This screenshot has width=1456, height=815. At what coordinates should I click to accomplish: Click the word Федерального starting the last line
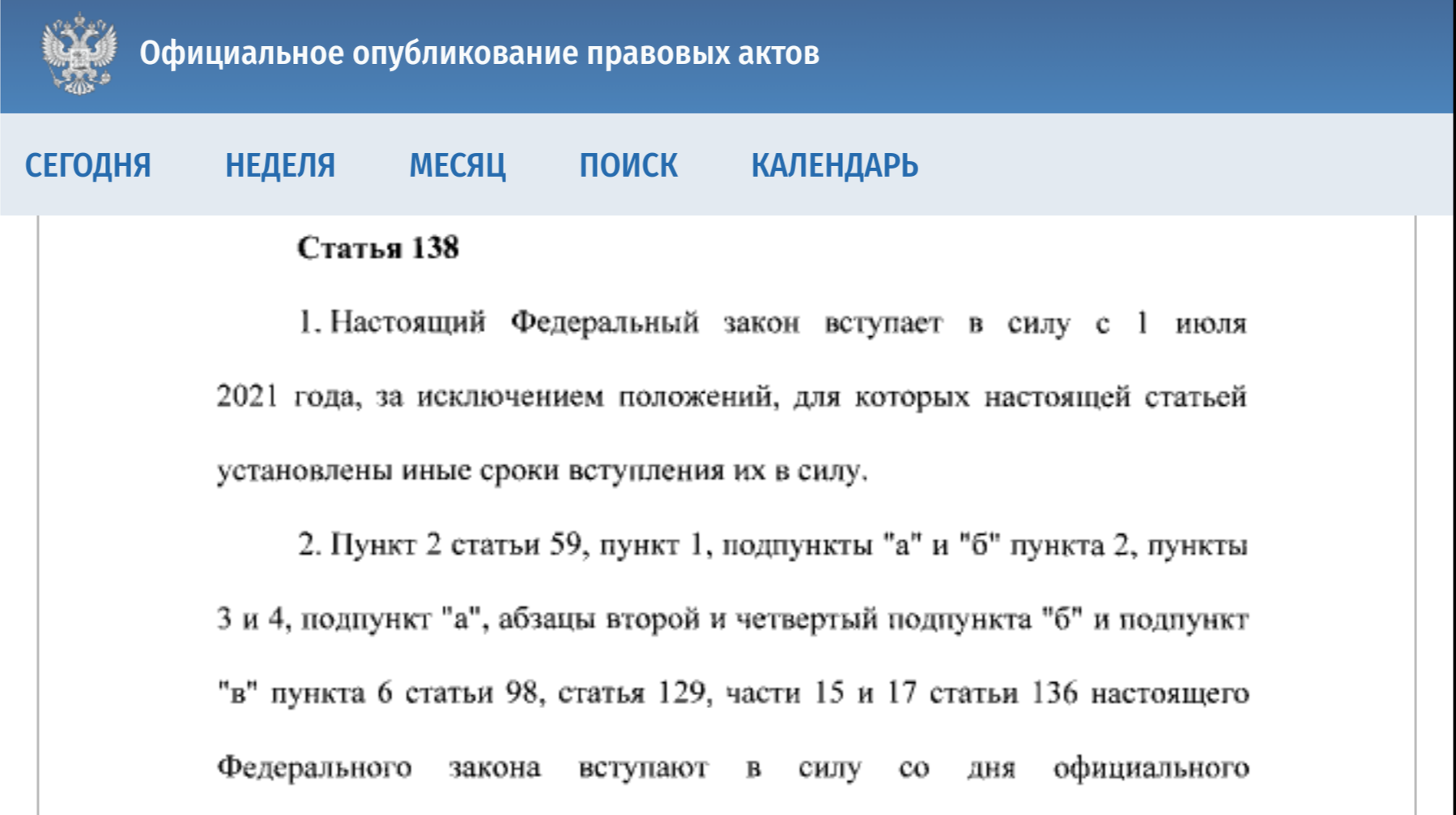tap(314, 767)
